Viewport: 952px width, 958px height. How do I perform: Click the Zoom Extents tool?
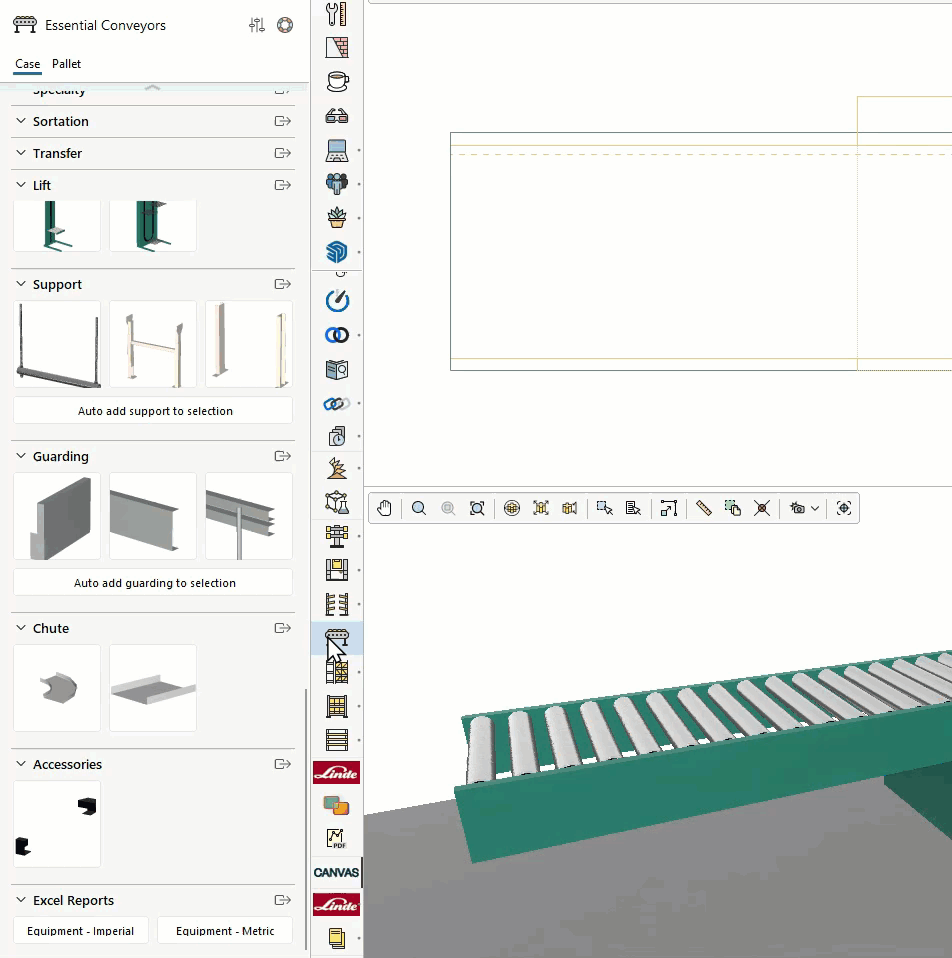(477, 508)
